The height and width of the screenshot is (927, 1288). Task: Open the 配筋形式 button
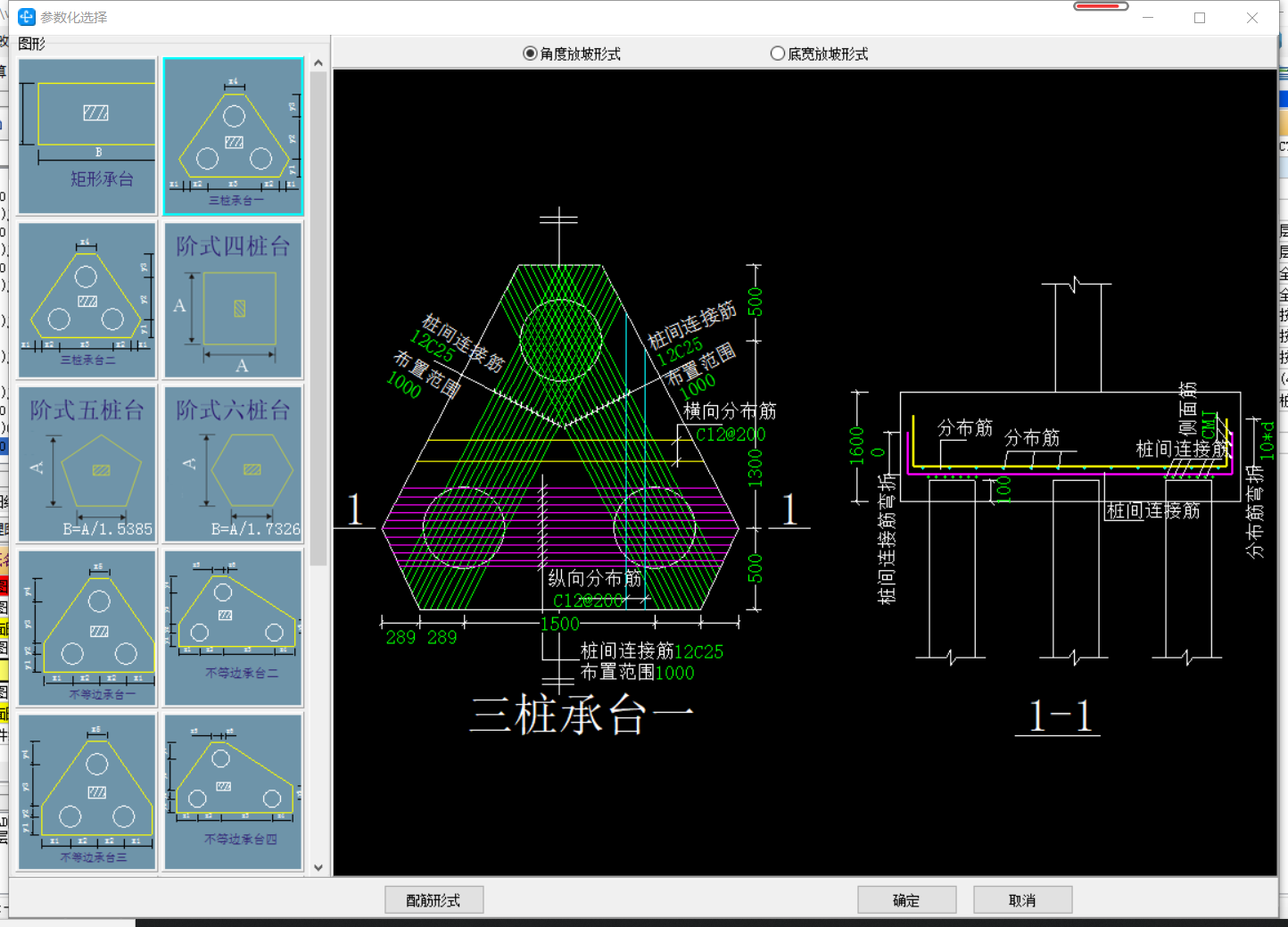tap(433, 900)
